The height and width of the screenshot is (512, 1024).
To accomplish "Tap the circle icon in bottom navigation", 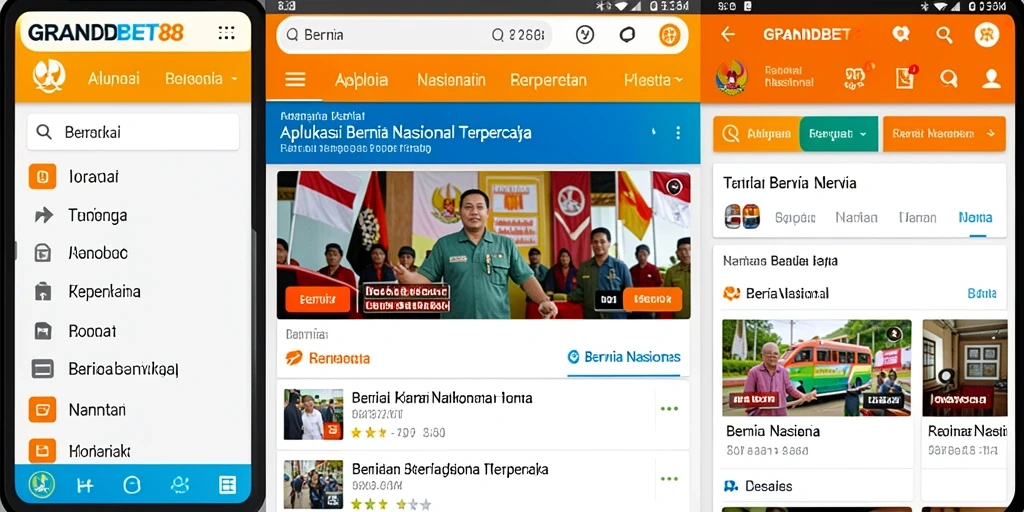I will (x=132, y=485).
